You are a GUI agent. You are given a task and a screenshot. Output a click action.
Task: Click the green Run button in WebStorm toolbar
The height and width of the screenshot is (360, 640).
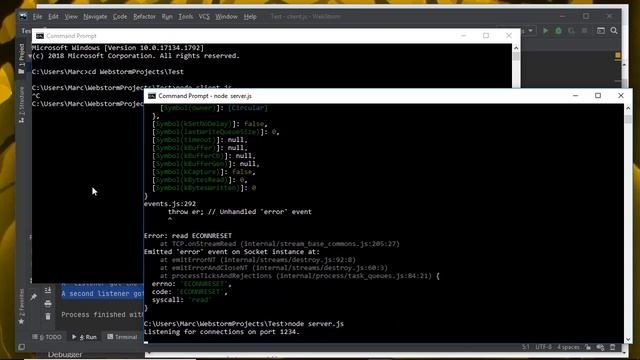pos(545,31)
